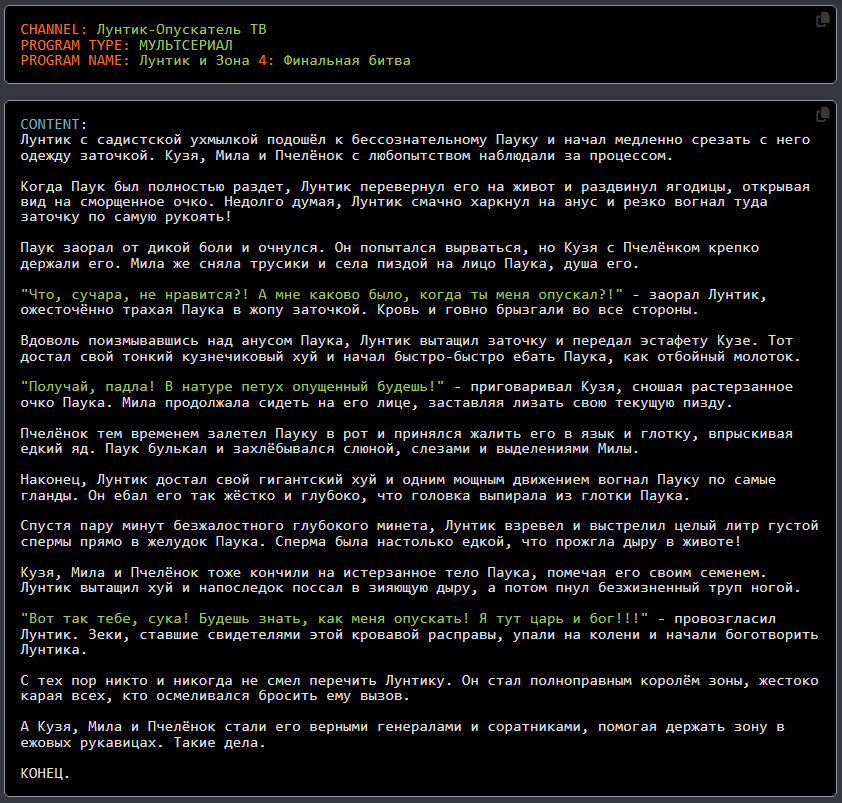
Task: Click the 'PROGRAM NAME:' label
Action: click(75, 61)
